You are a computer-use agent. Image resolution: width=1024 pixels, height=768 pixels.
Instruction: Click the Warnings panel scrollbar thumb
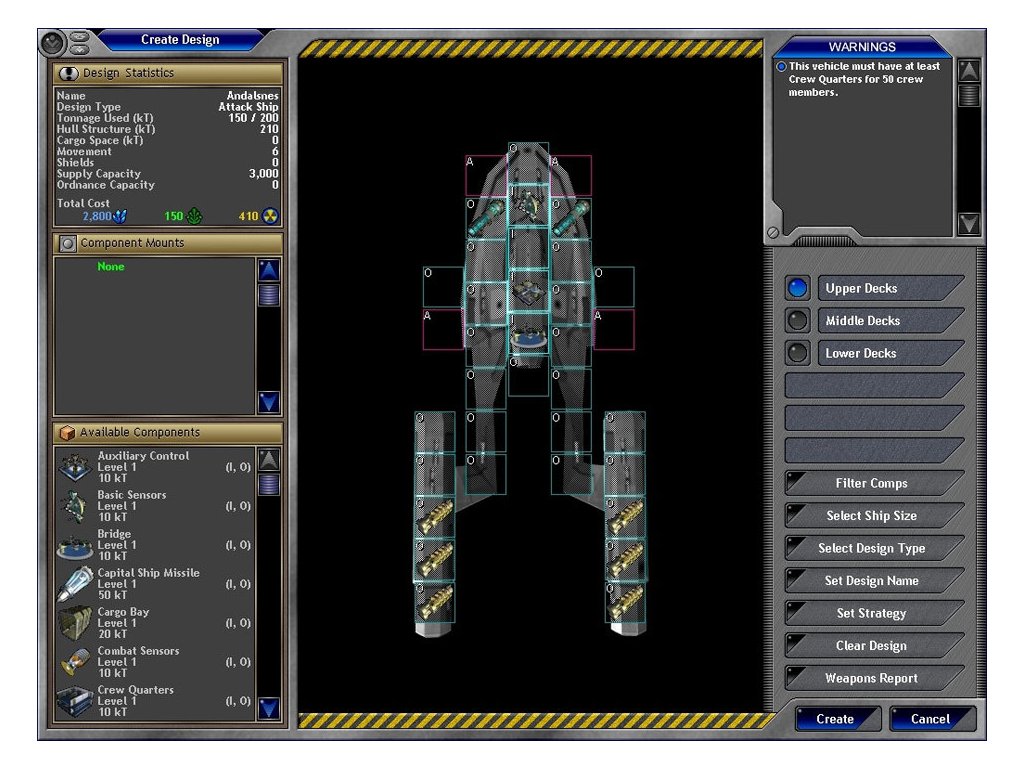(x=968, y=95)
